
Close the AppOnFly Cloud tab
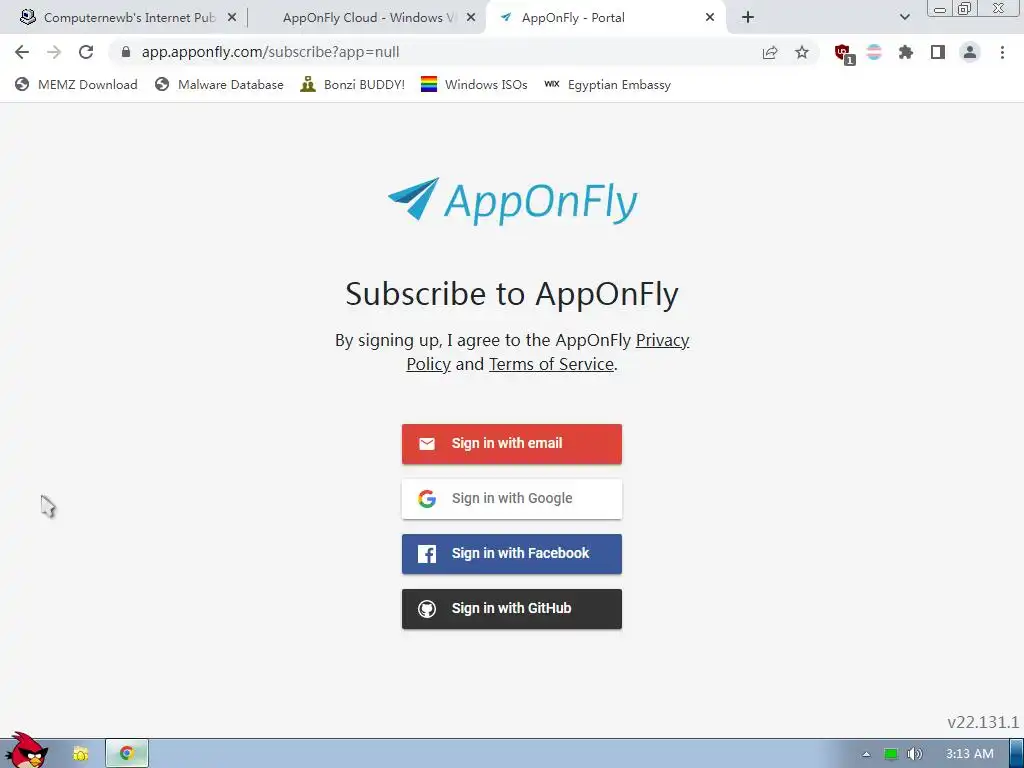(471, 18)
